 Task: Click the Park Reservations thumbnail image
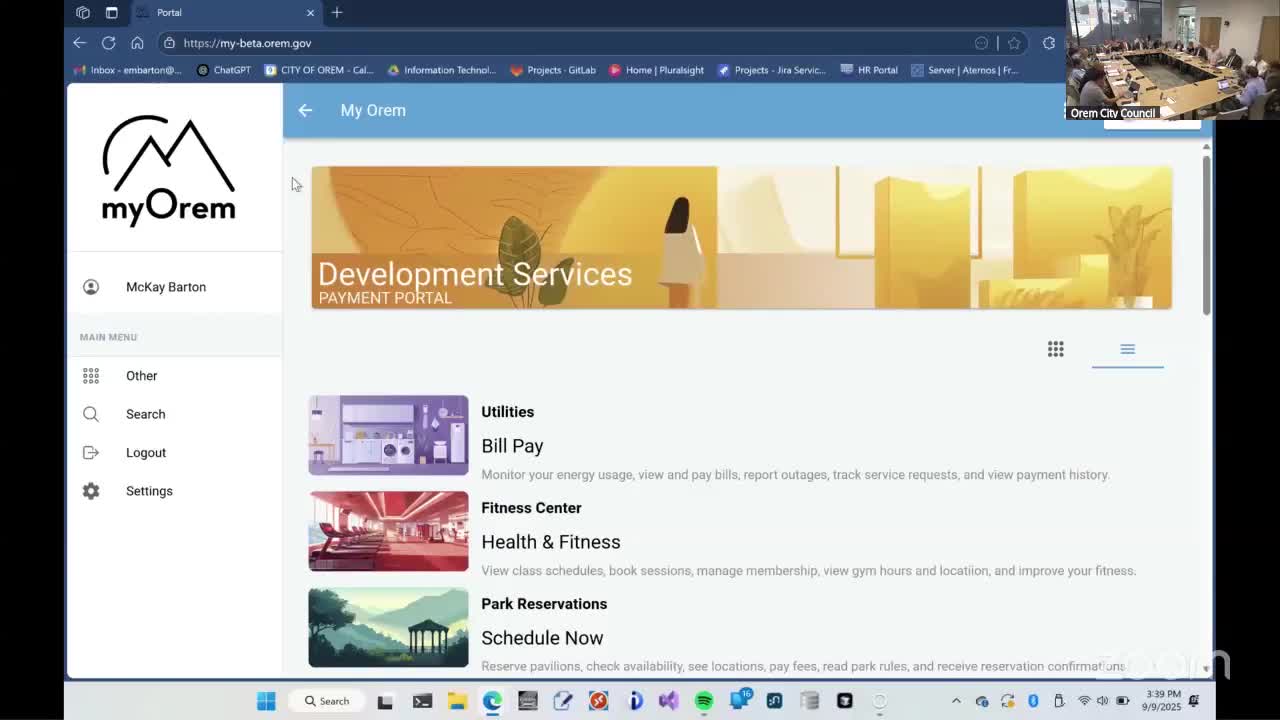point(388,627)
